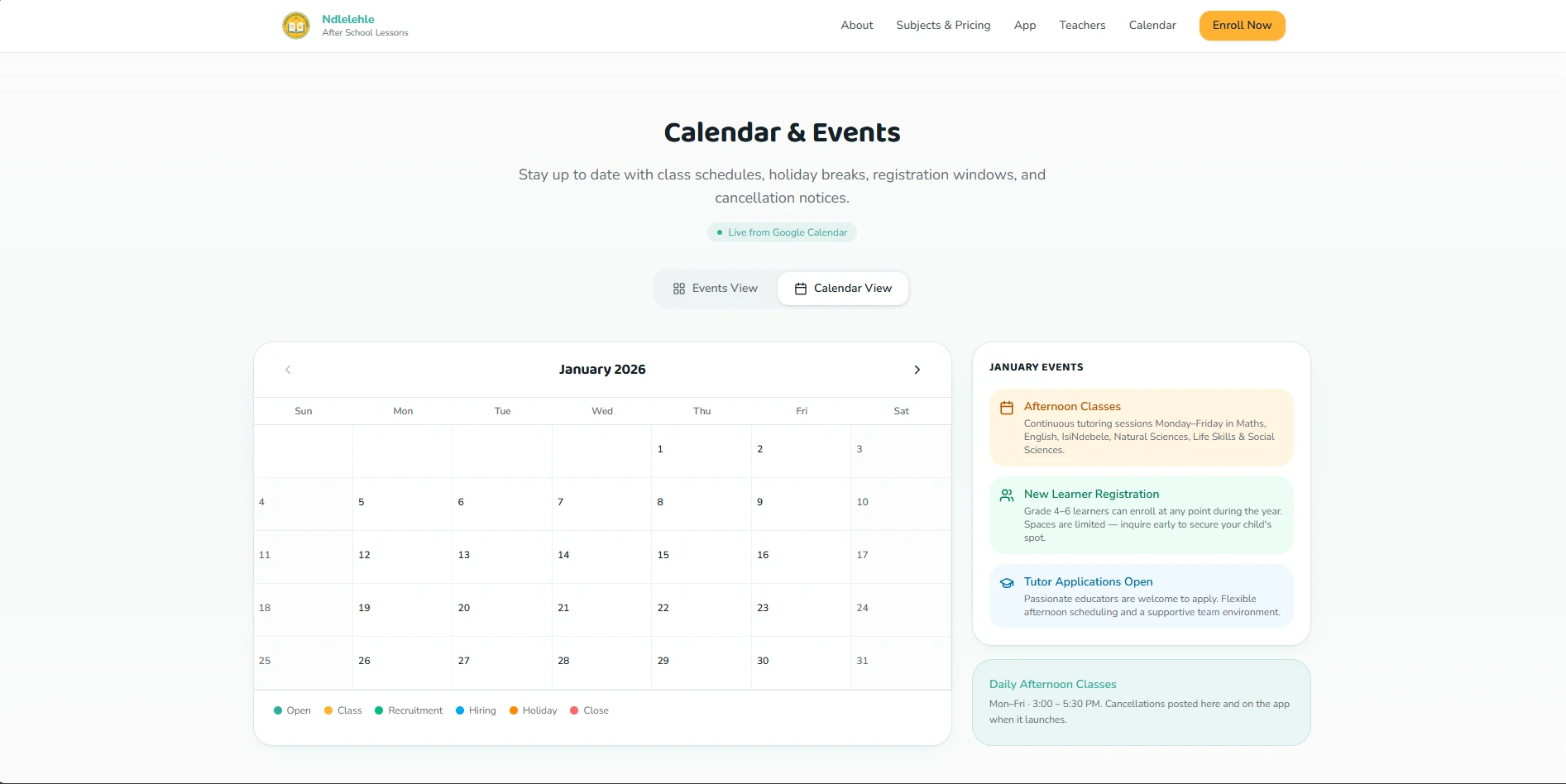Image resolution: width=1566 pixels, height=784 pixels.
Task: Select January 11 on the calendar
Action: tap(304, 557)
